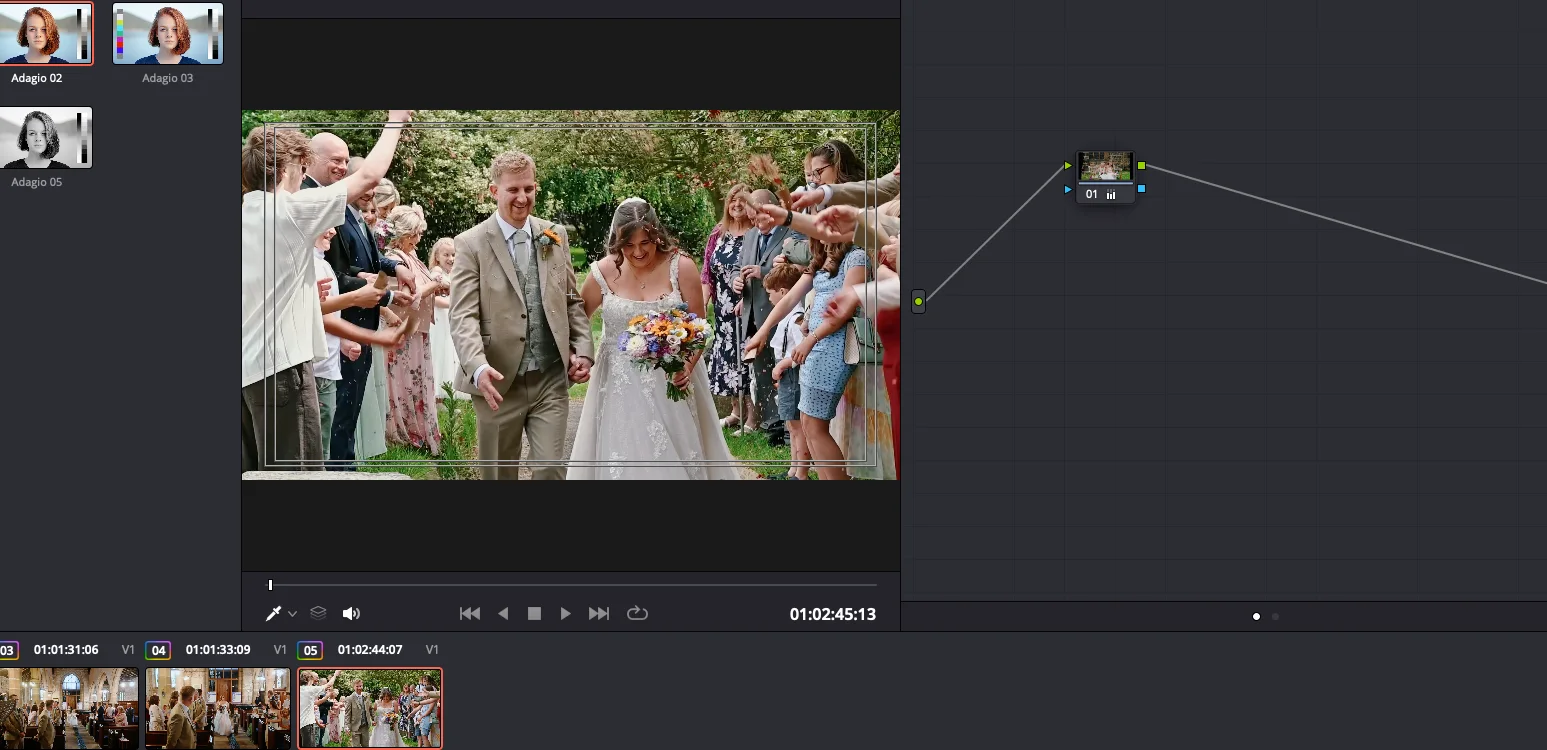Viewport: 1547px width, 750px height.
Task: Jump to the last frame
Action: tap(599, 613)
